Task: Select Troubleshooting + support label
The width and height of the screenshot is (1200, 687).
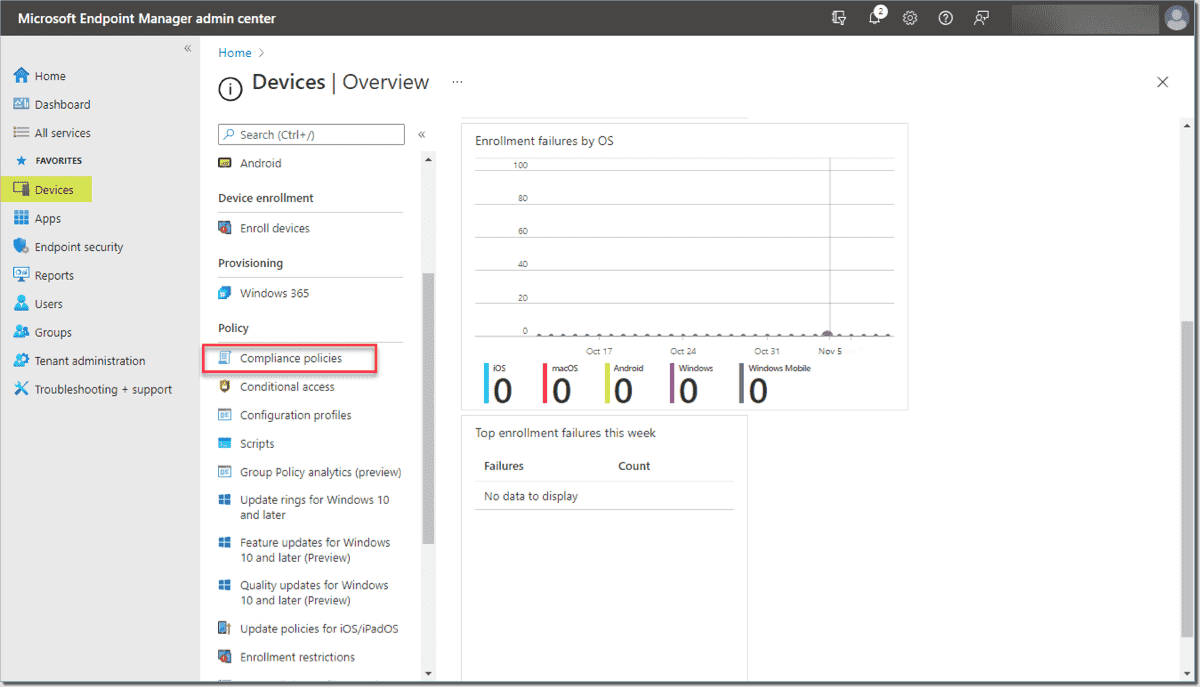Action: (103, 389)
